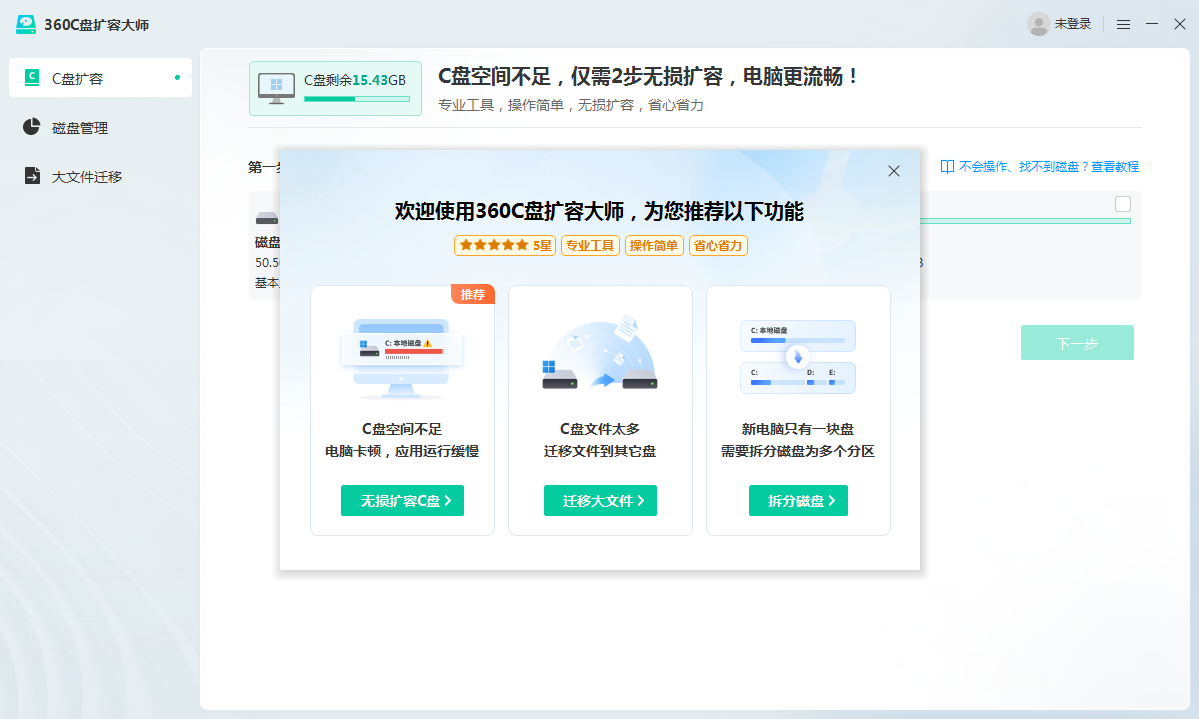Click the C盘扩容 sidebar icon
This screenshot has height=719, width=1199.
coord(32,78)
